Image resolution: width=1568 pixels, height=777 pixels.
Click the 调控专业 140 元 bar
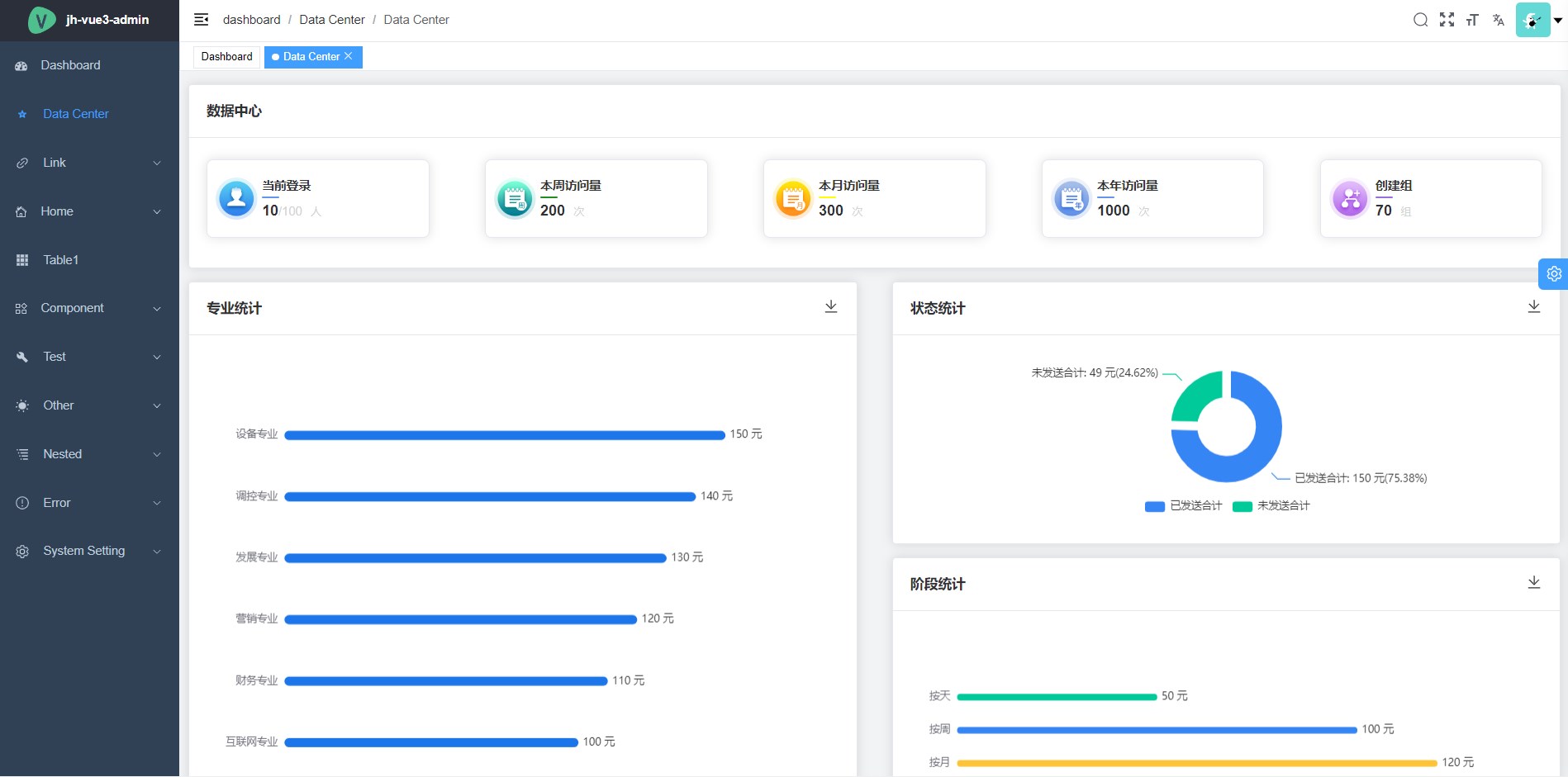click(x=490, y=496)
